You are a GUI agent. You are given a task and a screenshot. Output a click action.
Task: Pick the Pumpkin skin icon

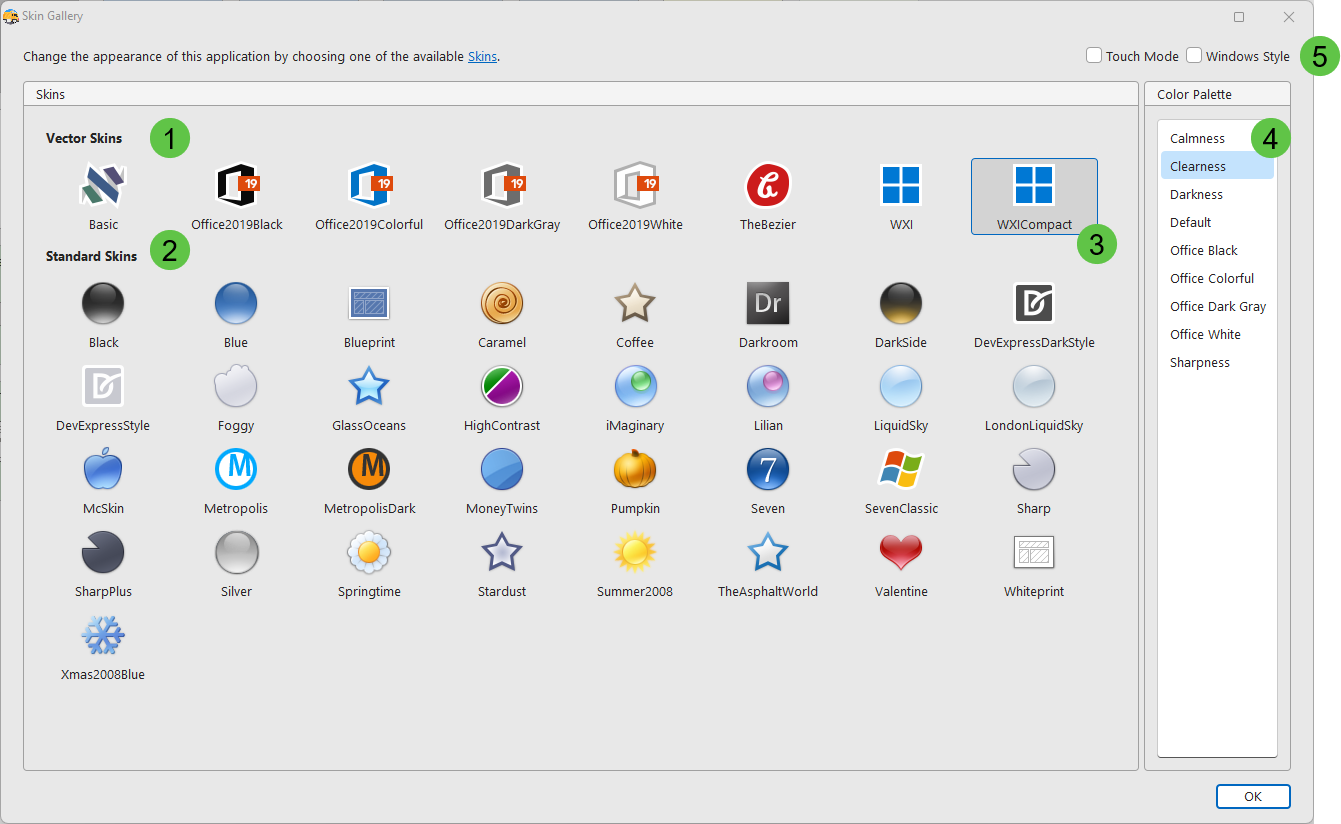(635, 469)
